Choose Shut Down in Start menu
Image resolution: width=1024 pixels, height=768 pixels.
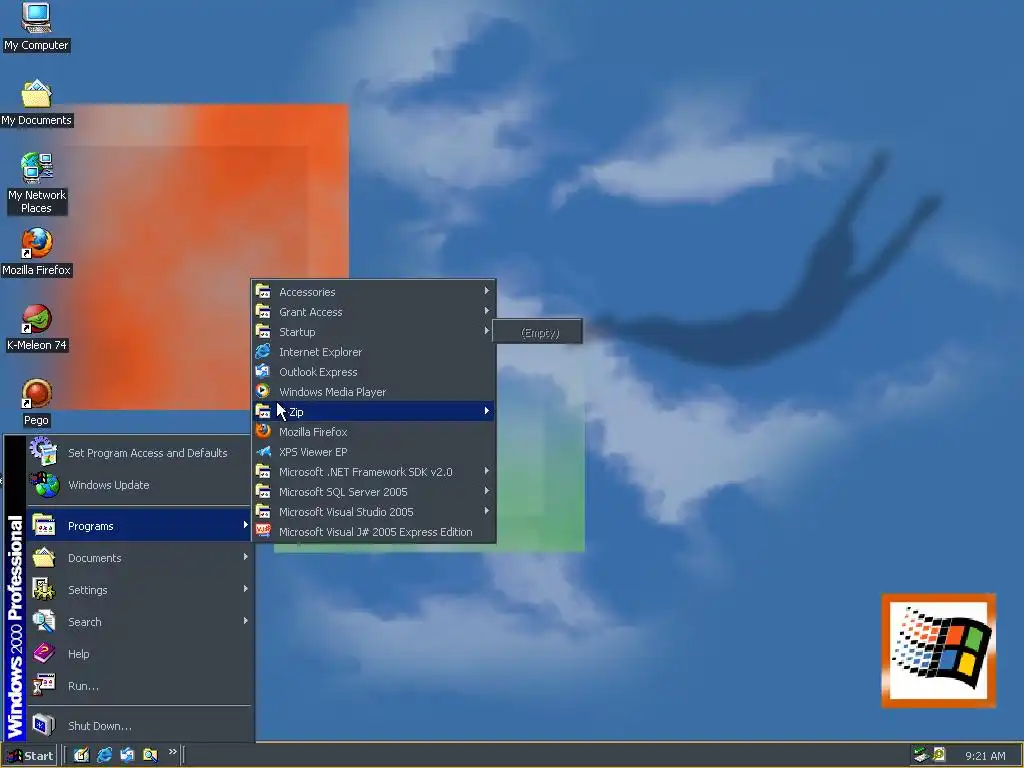[139, 726]
